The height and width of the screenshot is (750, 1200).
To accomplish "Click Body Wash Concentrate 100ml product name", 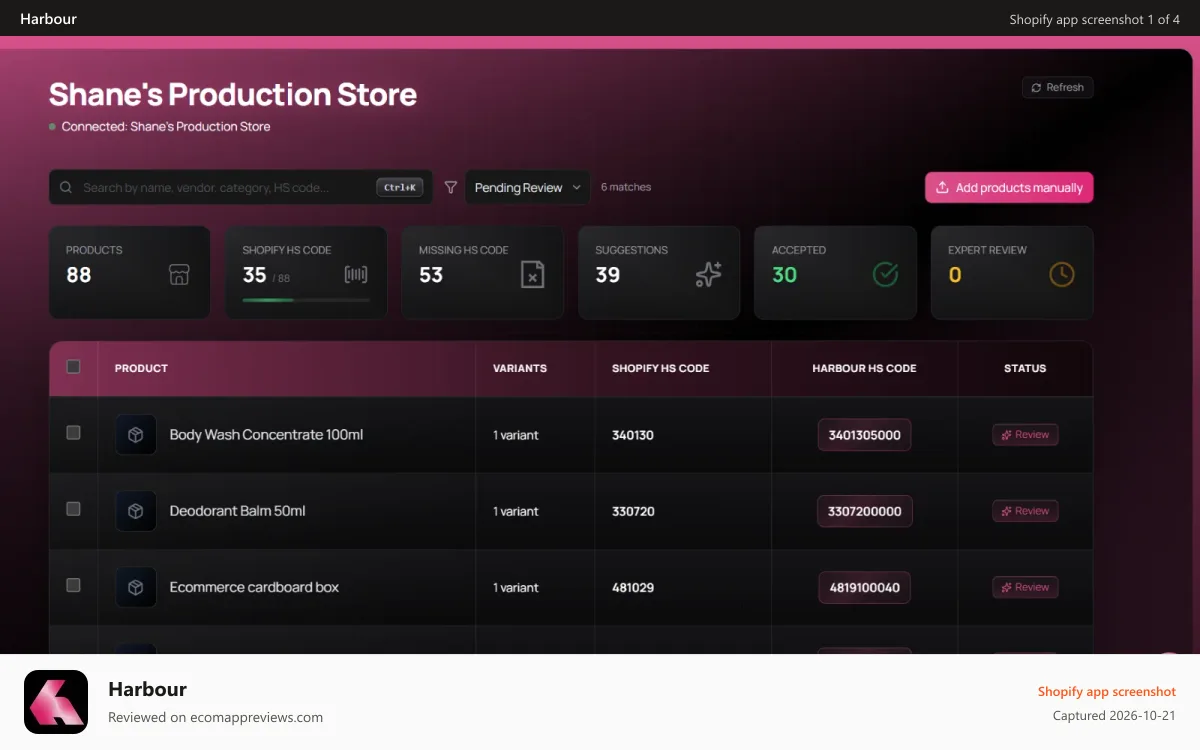I will pos(266,435).
